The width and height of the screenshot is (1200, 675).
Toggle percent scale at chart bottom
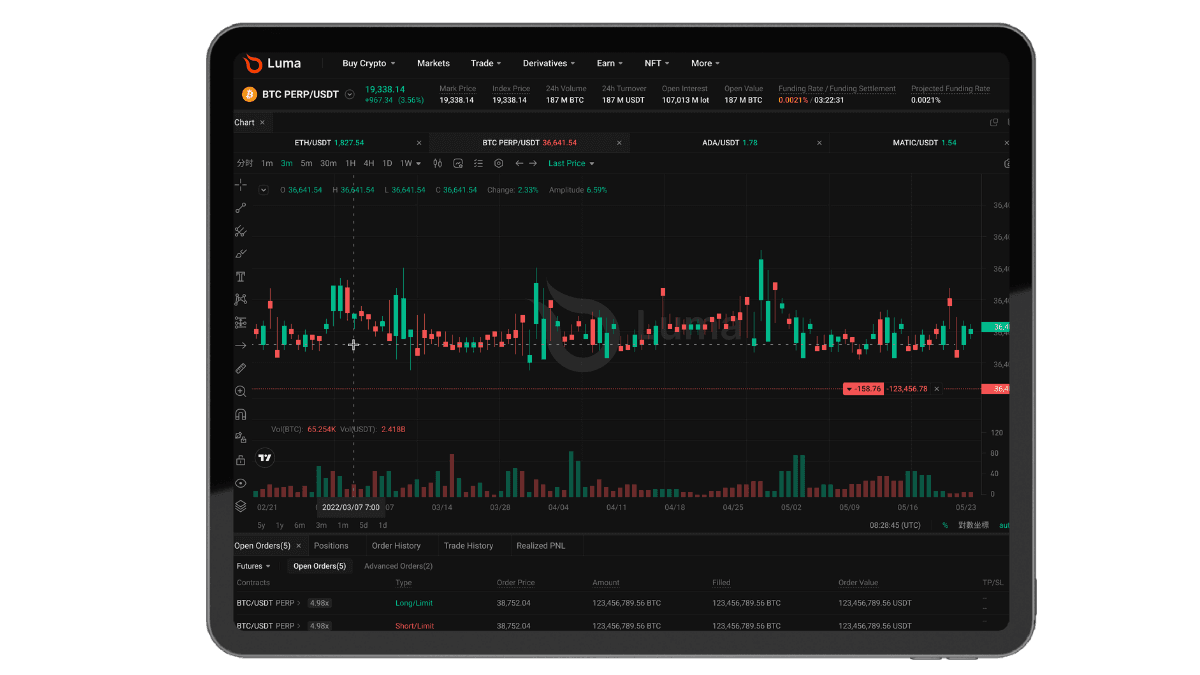[x=945, y=525]
